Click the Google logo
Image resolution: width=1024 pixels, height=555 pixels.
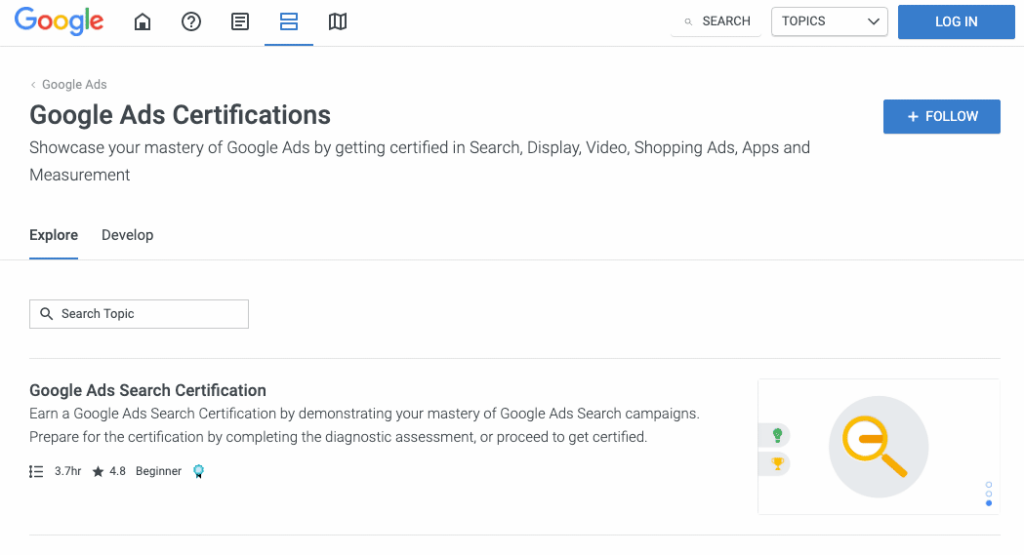click(x=59, y=21)
